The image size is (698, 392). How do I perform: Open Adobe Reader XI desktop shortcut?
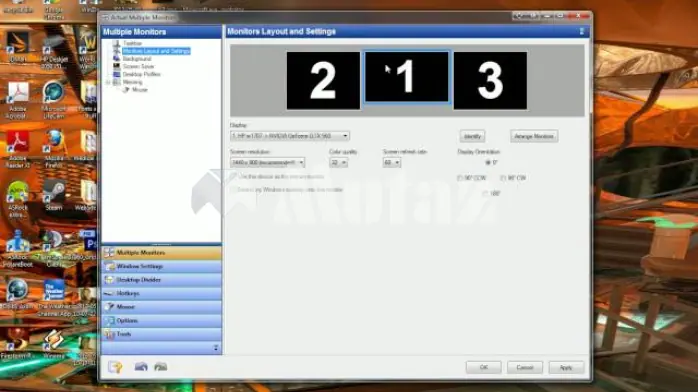click(18, 149)
